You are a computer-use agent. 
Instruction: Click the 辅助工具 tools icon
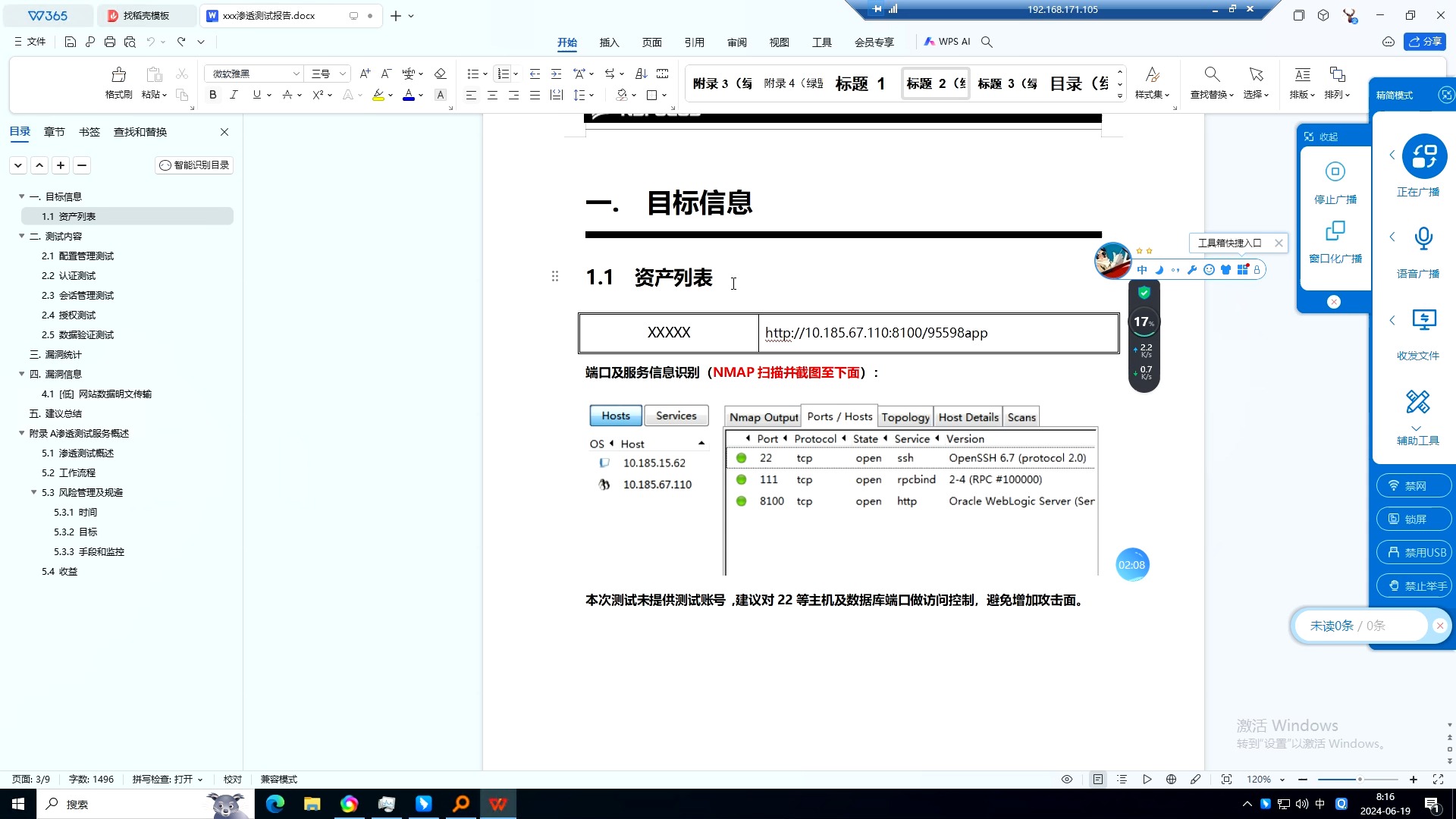click(1417, 401)
